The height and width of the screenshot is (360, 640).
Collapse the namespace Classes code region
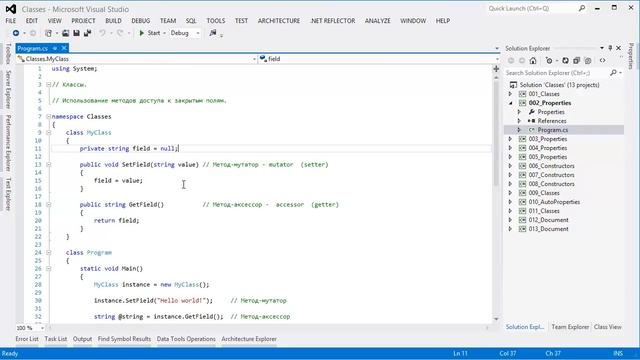(x=48, y=117)
